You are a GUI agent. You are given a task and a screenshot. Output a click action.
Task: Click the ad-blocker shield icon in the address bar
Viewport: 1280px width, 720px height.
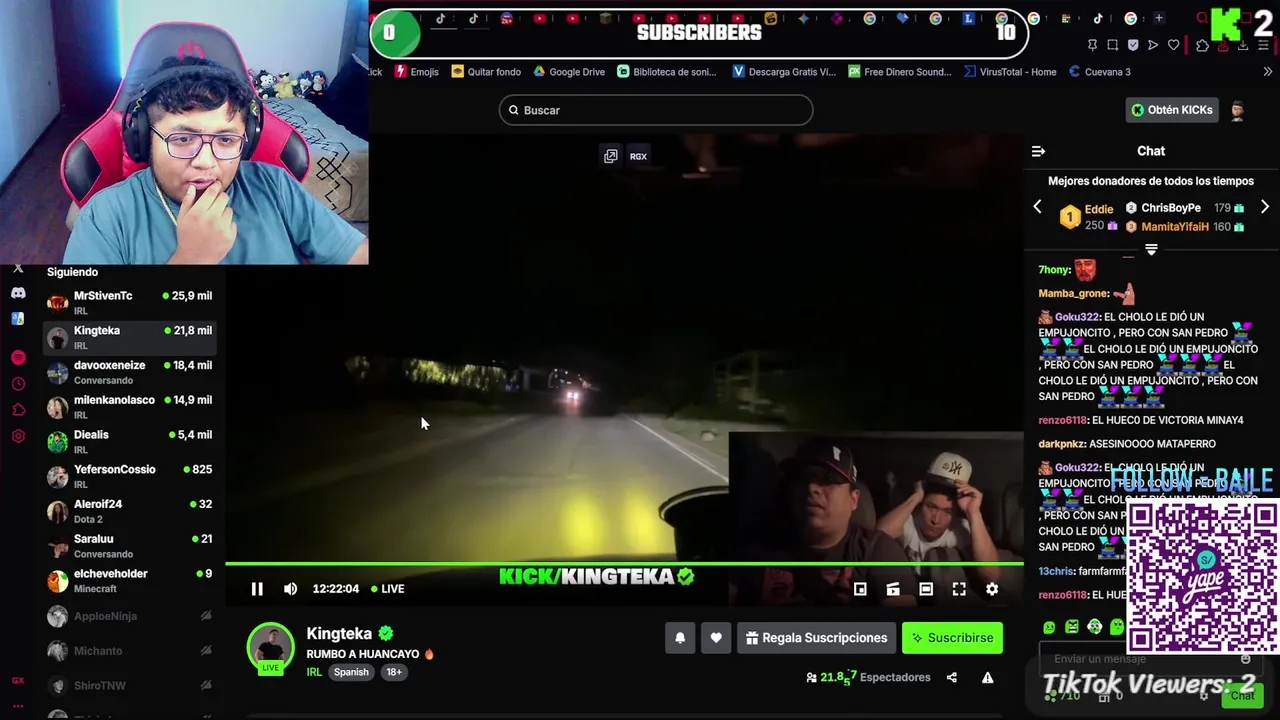pos(1133,45)
